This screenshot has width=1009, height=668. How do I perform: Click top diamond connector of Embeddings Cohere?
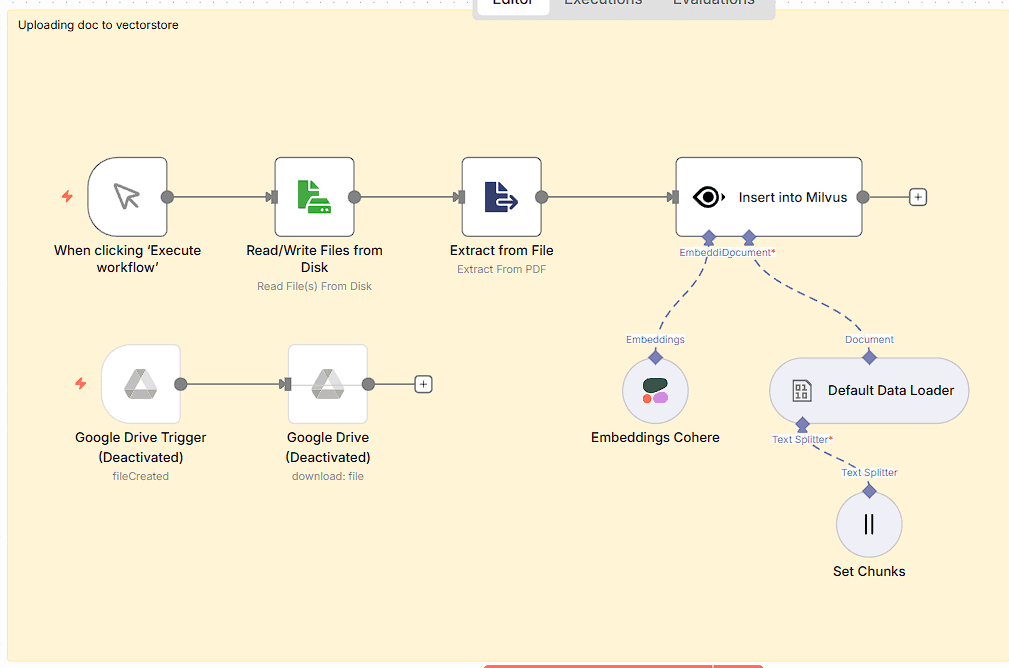click(x=655, y=357)
